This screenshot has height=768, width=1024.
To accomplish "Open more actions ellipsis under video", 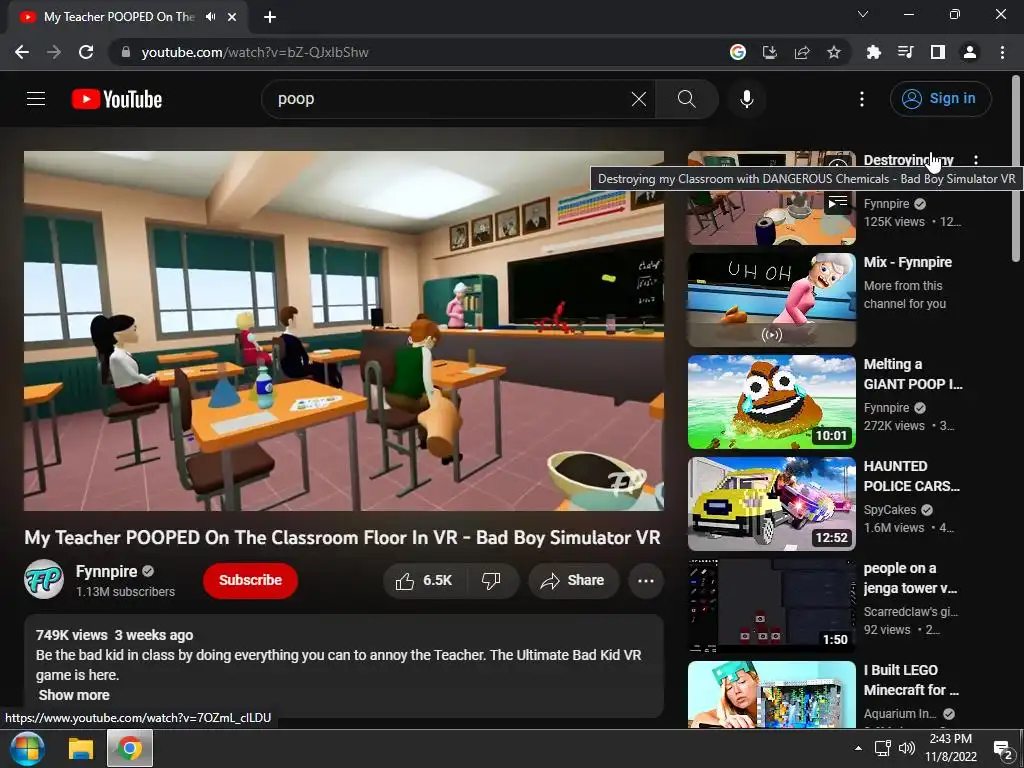I will tap(646, 581).
